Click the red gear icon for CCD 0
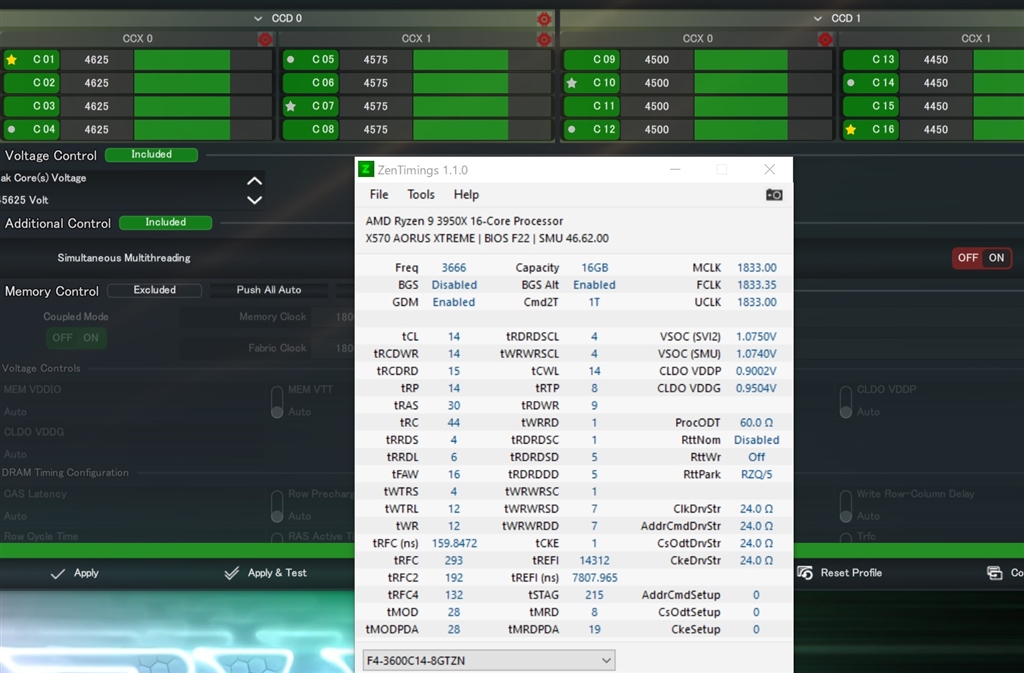 [544, 19]
